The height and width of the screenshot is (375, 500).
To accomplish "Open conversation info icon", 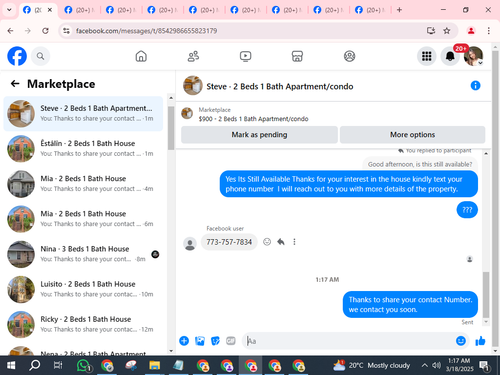I will click(x=475, y=86).
